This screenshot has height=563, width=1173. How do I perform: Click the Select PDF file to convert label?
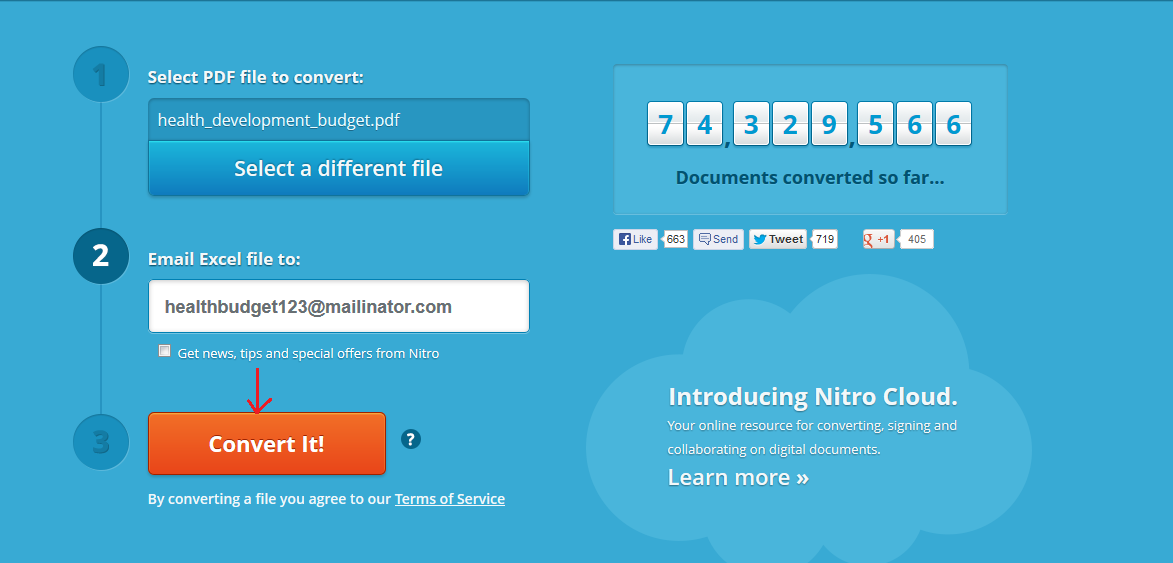tap(256, 77)
